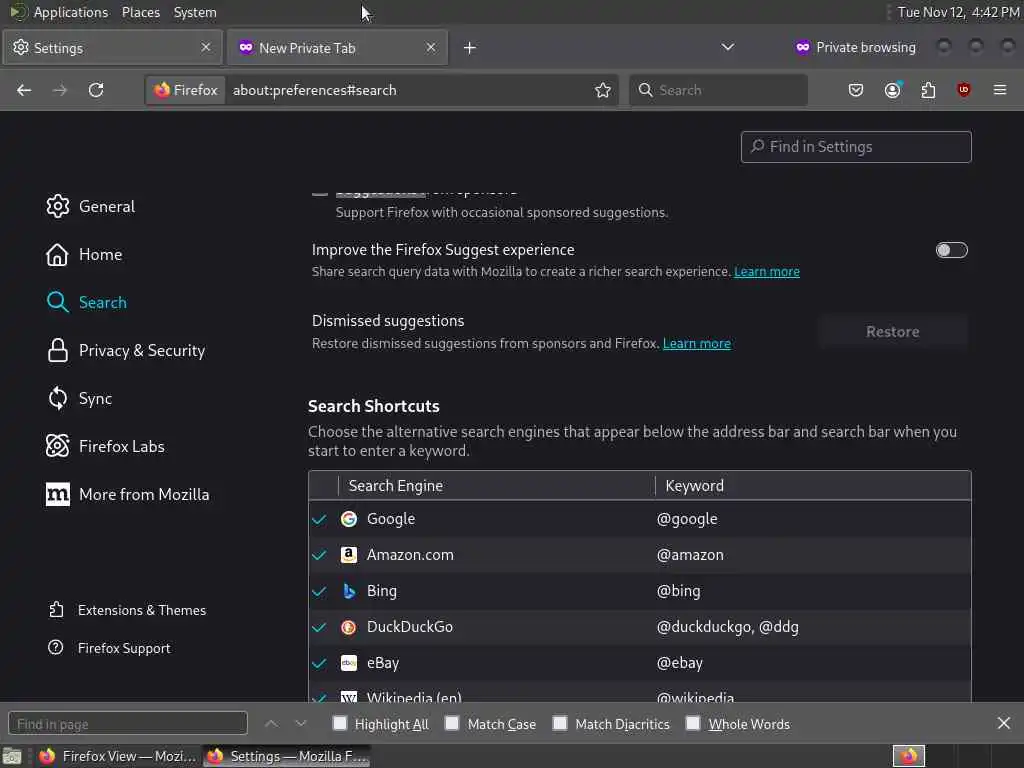
Task: Click the clock showing Tue Nov 12
Action: click(958, 12)
